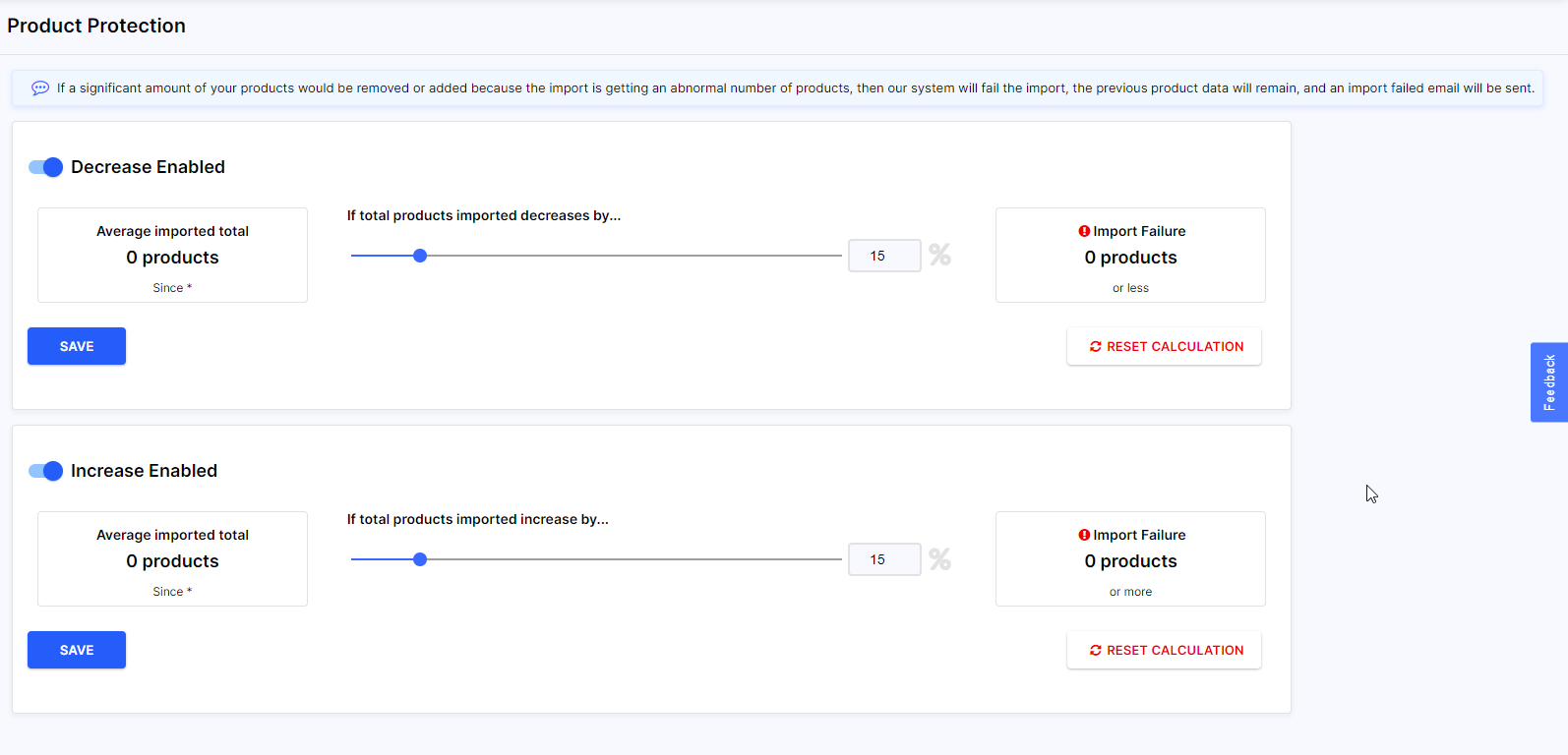Click the increase percentage slider handle
The height and width of the screenshot is (755, 1568).
pyautogui.click(x=420, y=559)
